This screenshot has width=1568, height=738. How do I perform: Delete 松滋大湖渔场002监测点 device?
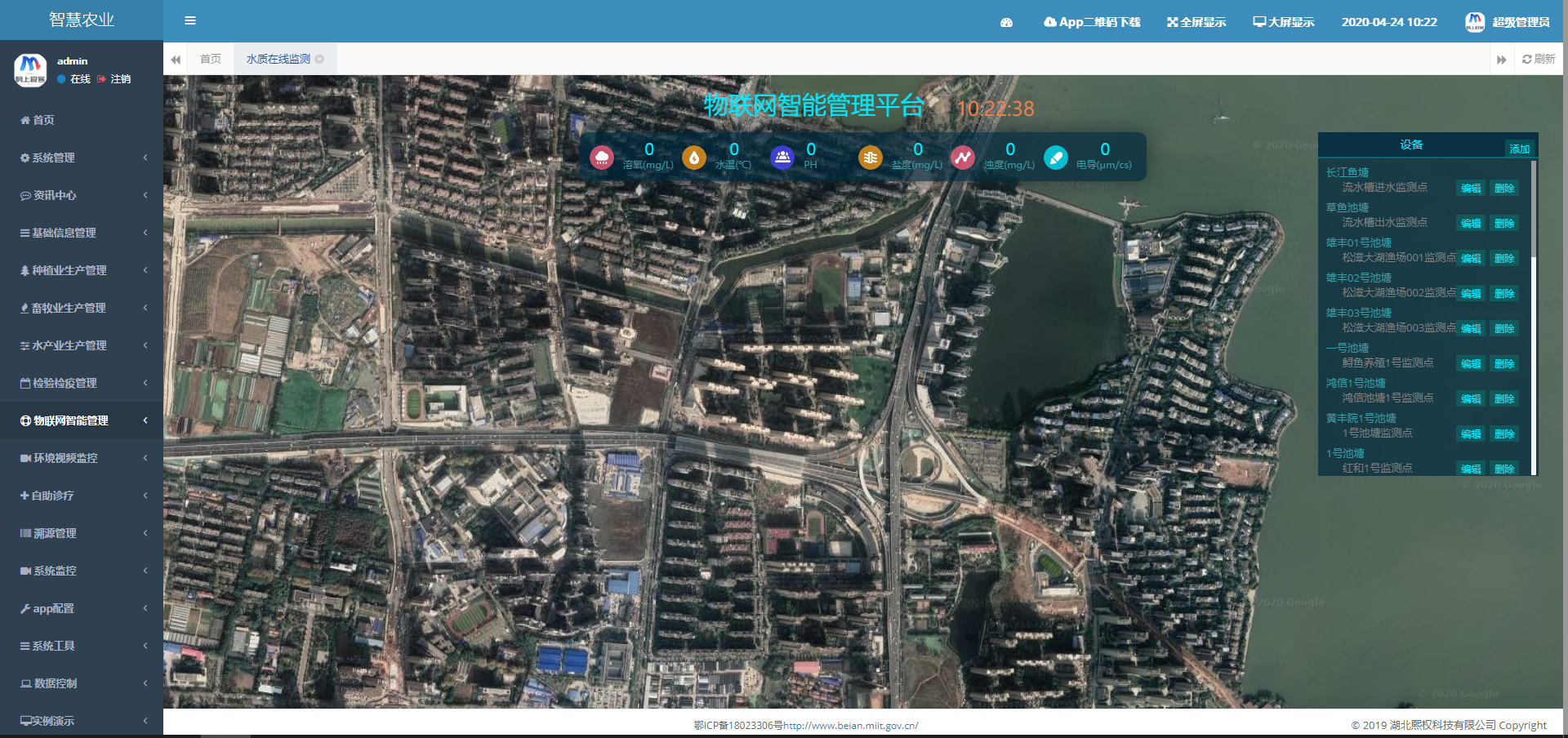click(1504, 293)
